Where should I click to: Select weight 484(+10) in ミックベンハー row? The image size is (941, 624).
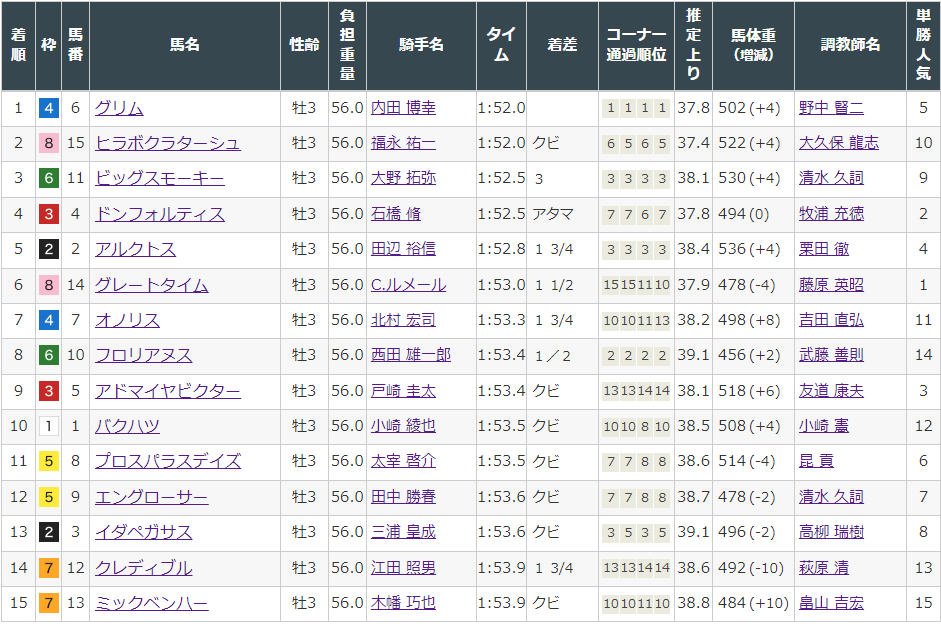pos(753,603)
